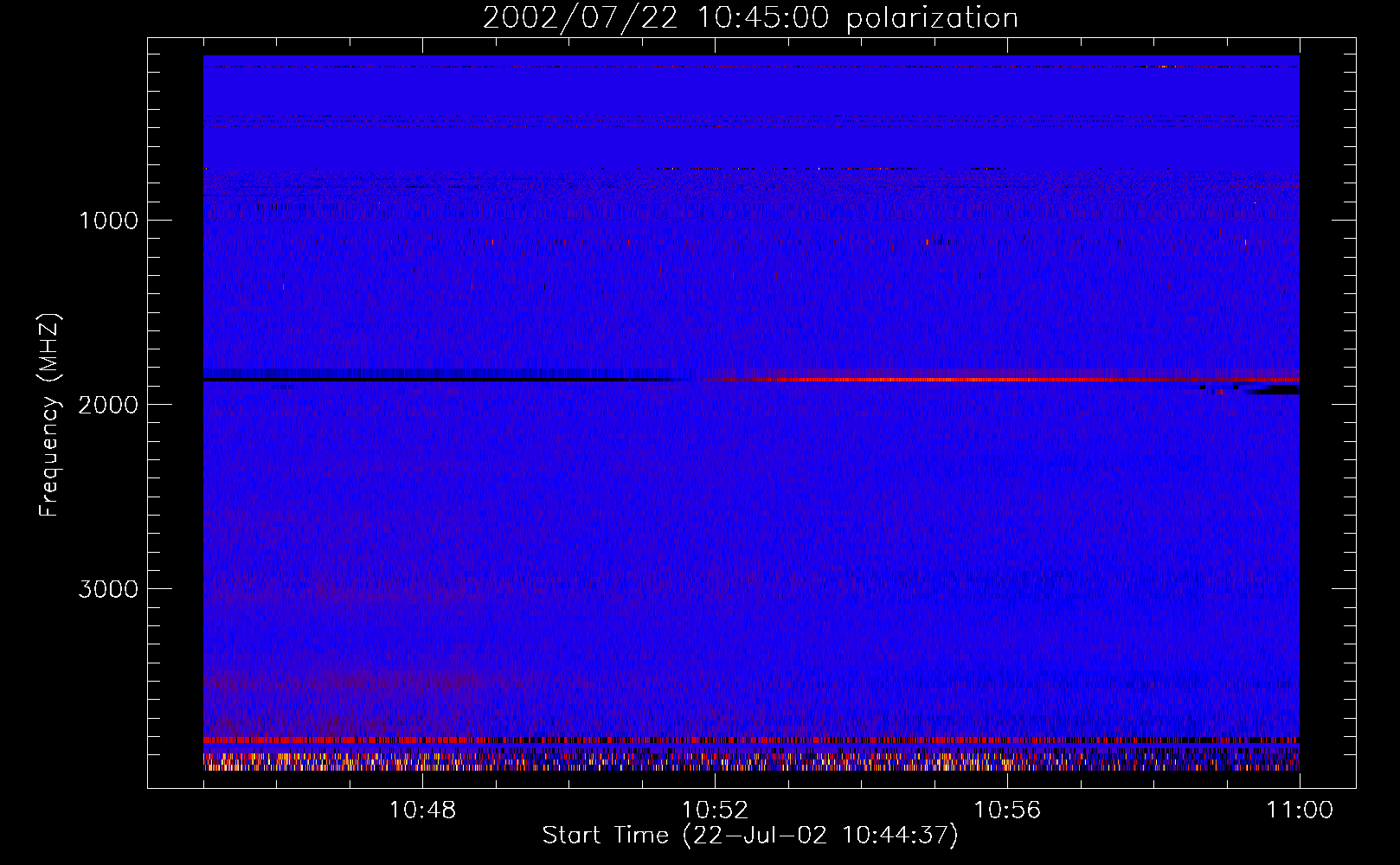Click the 10:52 time tick label
Image resolution: width=1400 pixels, height=865 pixels.
(715, 811)
